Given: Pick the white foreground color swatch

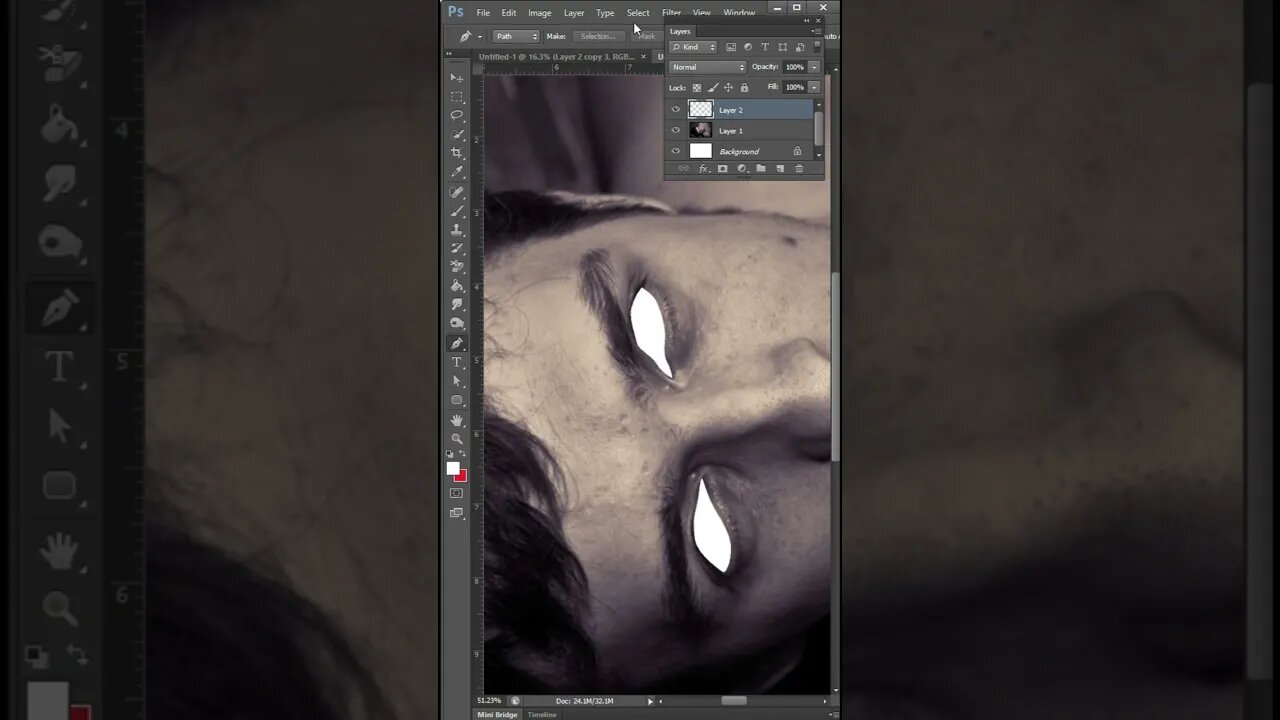Looking at the screenshot, I should 453,469.
